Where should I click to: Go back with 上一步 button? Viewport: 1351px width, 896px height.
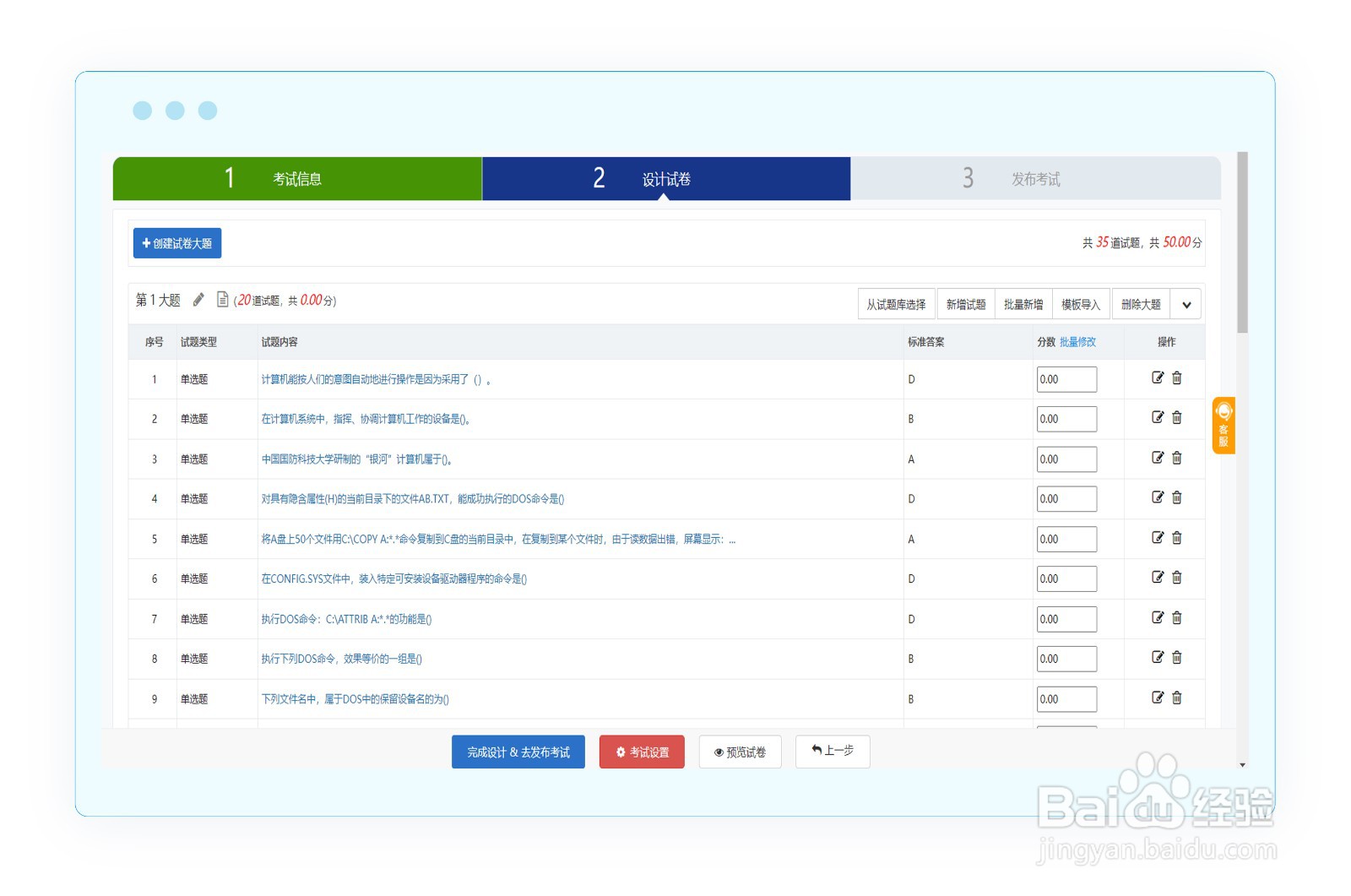coord(833,750)
